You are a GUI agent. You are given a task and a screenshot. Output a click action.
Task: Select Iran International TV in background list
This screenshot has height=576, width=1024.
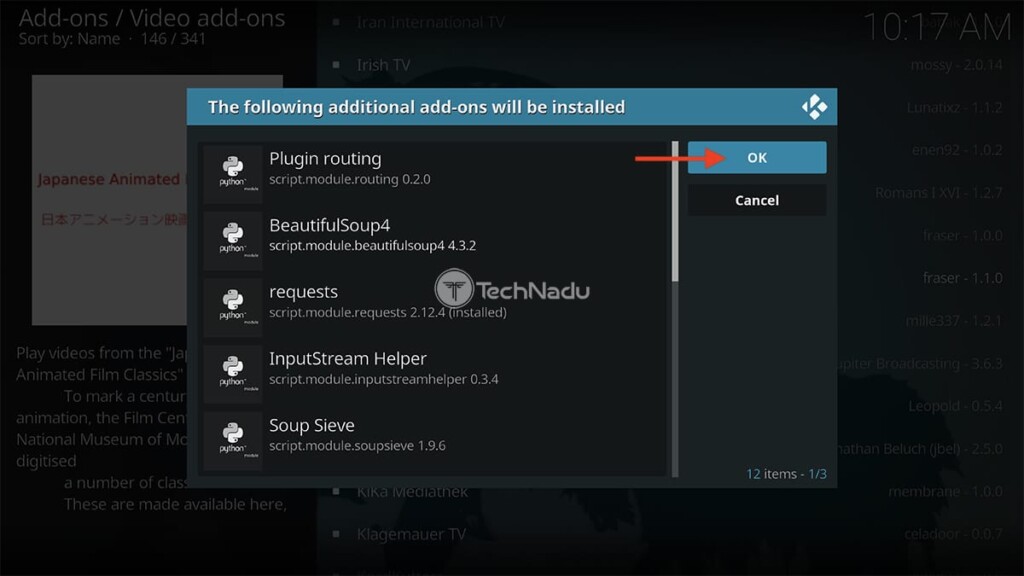point(430,22)
